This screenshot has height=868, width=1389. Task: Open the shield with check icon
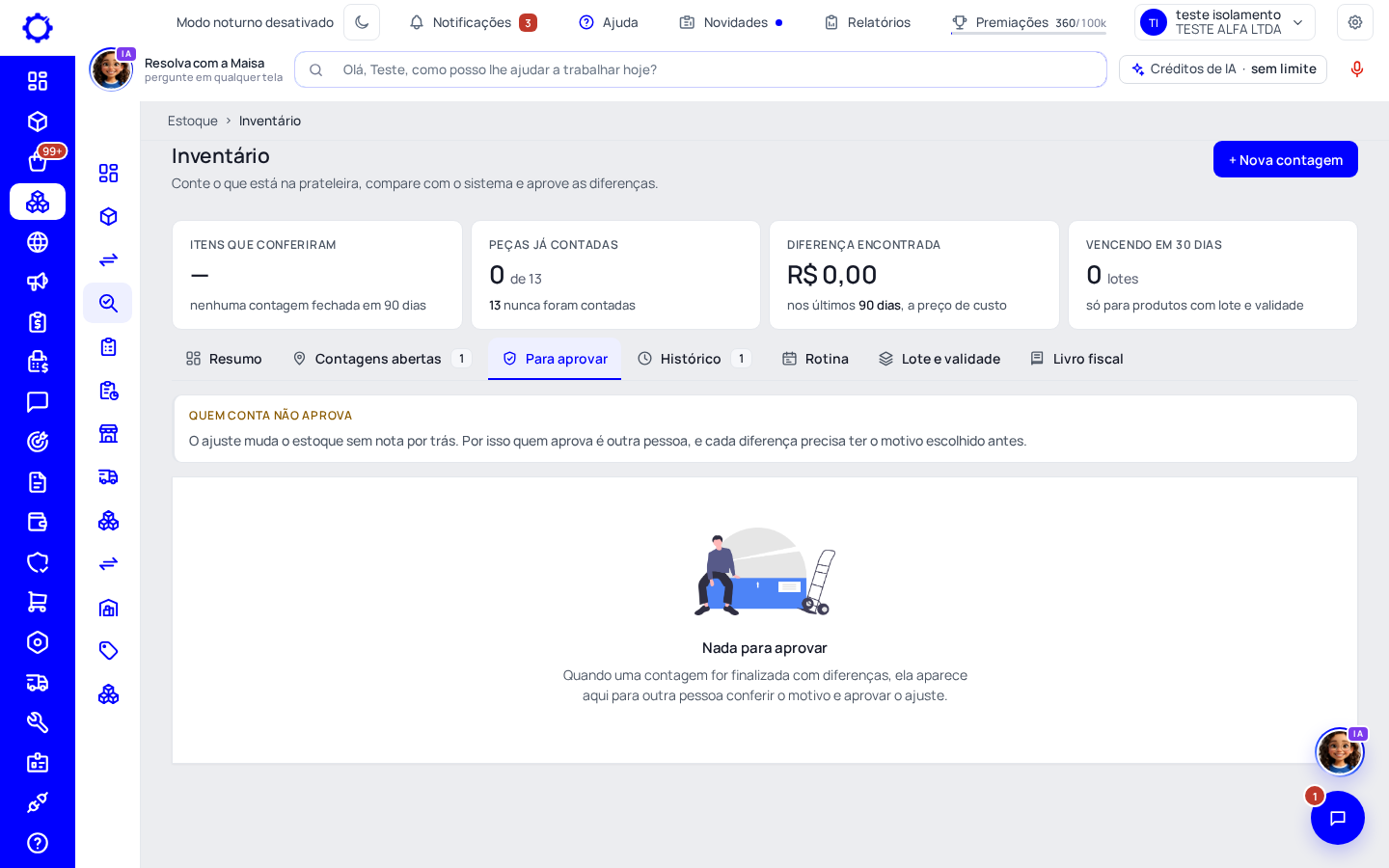(38, 562)
